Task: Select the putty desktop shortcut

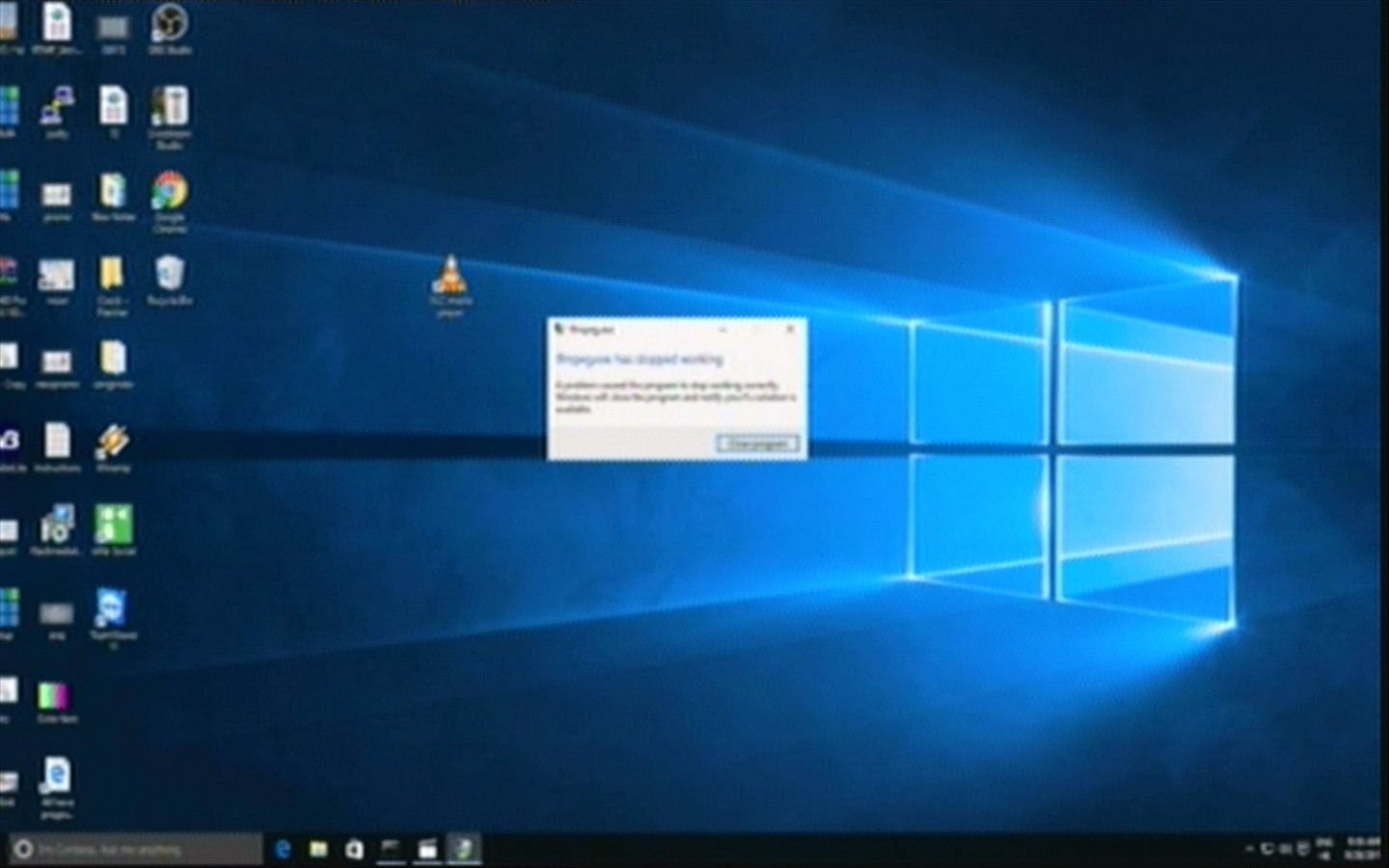Action: [57, 112]
